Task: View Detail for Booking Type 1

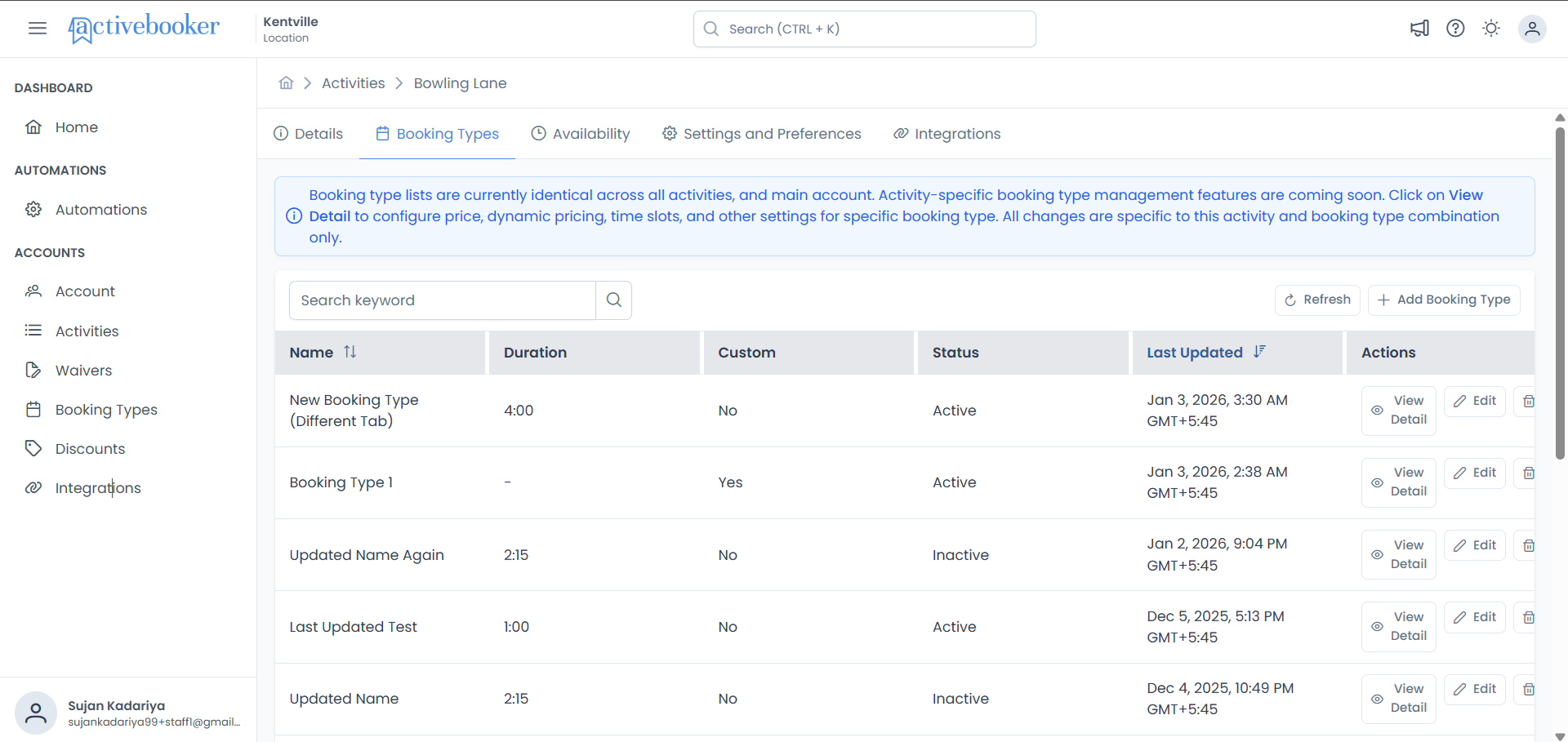Action: pos(1399,482)
